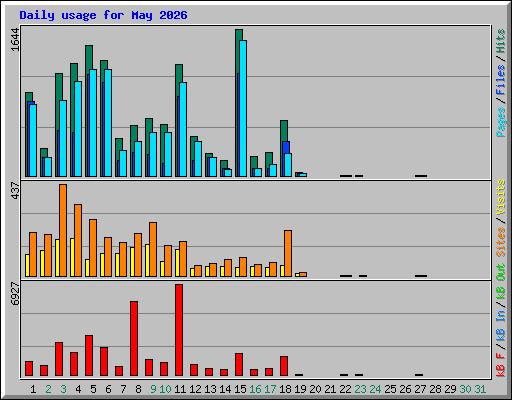Select day 27 on the x-axis
This screenshot has width=512, height=400.
(x=420, y=389)
